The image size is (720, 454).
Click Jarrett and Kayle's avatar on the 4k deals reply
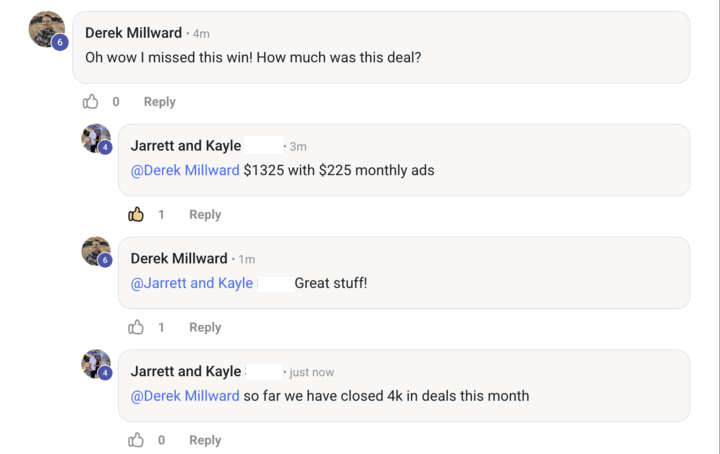(x=95, y=364)
